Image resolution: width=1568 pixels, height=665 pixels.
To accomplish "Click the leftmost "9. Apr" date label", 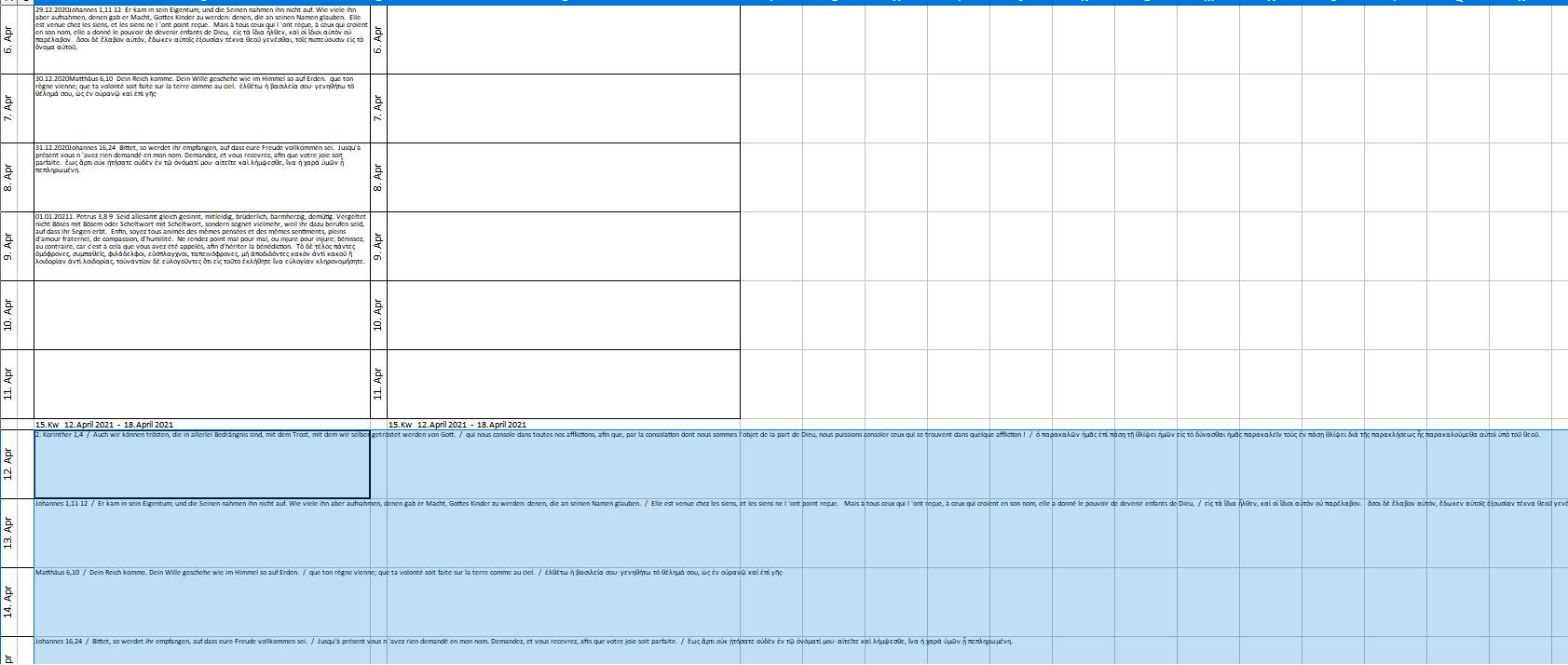I will pyautogui.click(x=9, y=246).
